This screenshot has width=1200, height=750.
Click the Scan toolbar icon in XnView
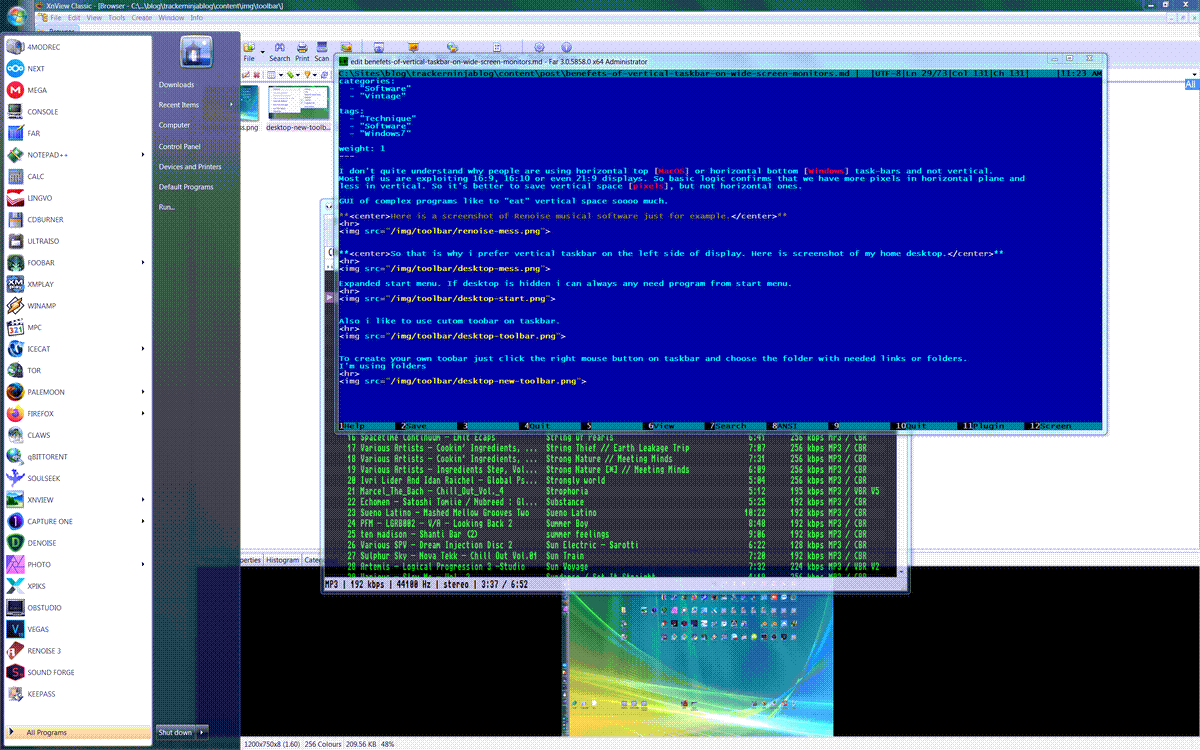click(x=322, y=52)
